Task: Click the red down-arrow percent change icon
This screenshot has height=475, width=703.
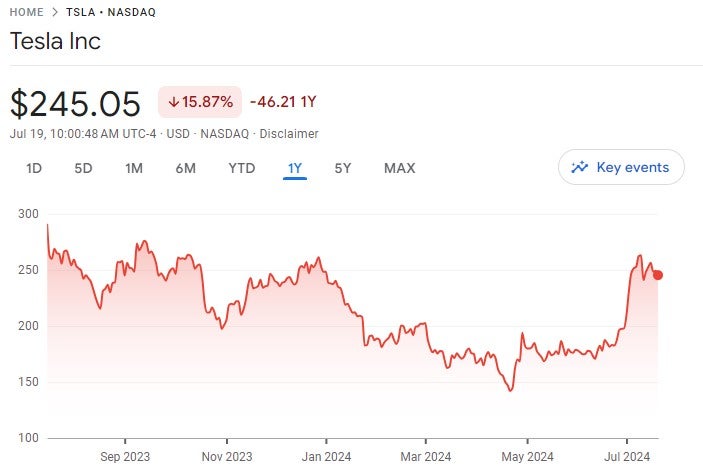Action: point(174,102)
